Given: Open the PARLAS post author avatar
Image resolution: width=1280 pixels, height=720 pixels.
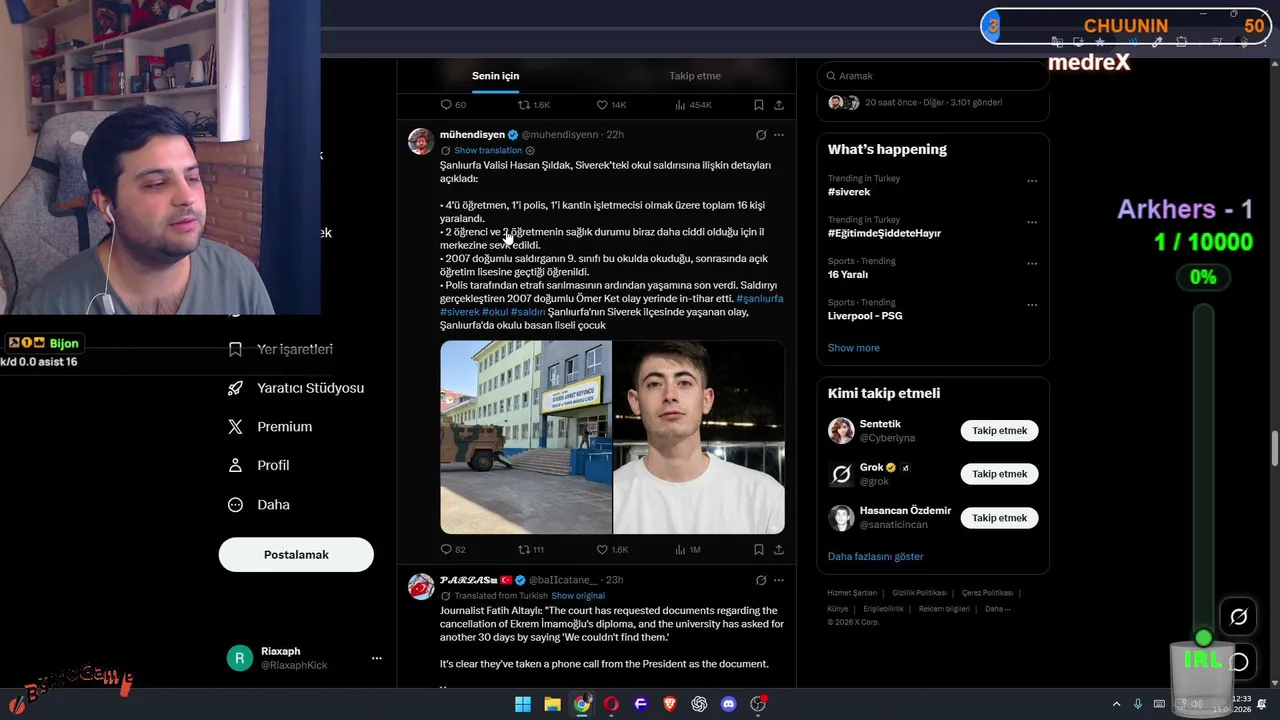Looking at the screenshot, I should click(x=421, y=586).
